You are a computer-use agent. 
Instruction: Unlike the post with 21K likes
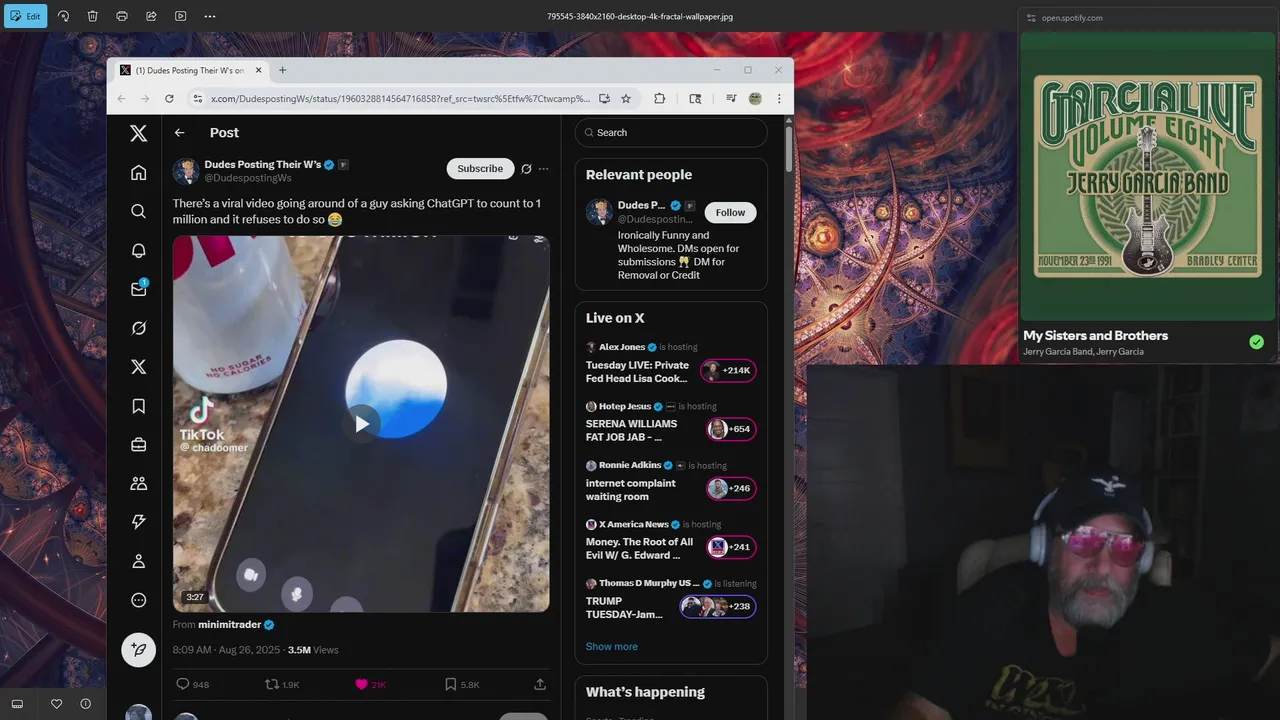point(370,684)
